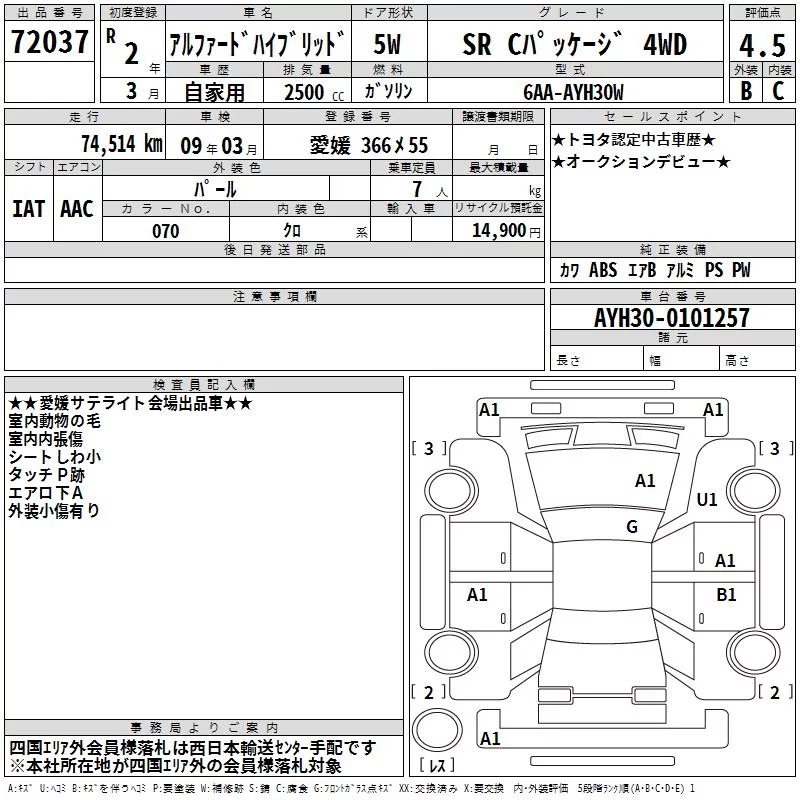
Task: Click the model code 6AA-AYH30W
Action: click(x=573, y=92)
